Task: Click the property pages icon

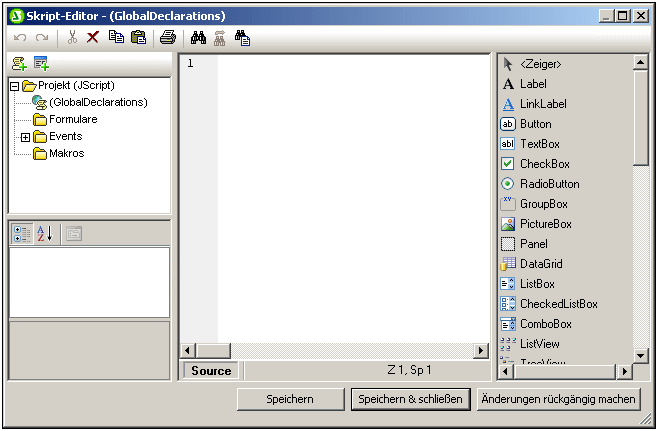Action: tap(74, 234)
